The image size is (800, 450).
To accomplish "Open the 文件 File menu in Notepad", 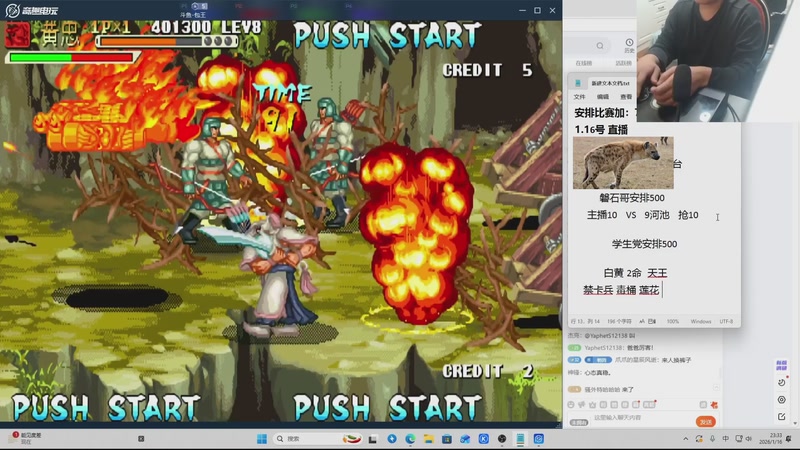I will click(579, 97).
